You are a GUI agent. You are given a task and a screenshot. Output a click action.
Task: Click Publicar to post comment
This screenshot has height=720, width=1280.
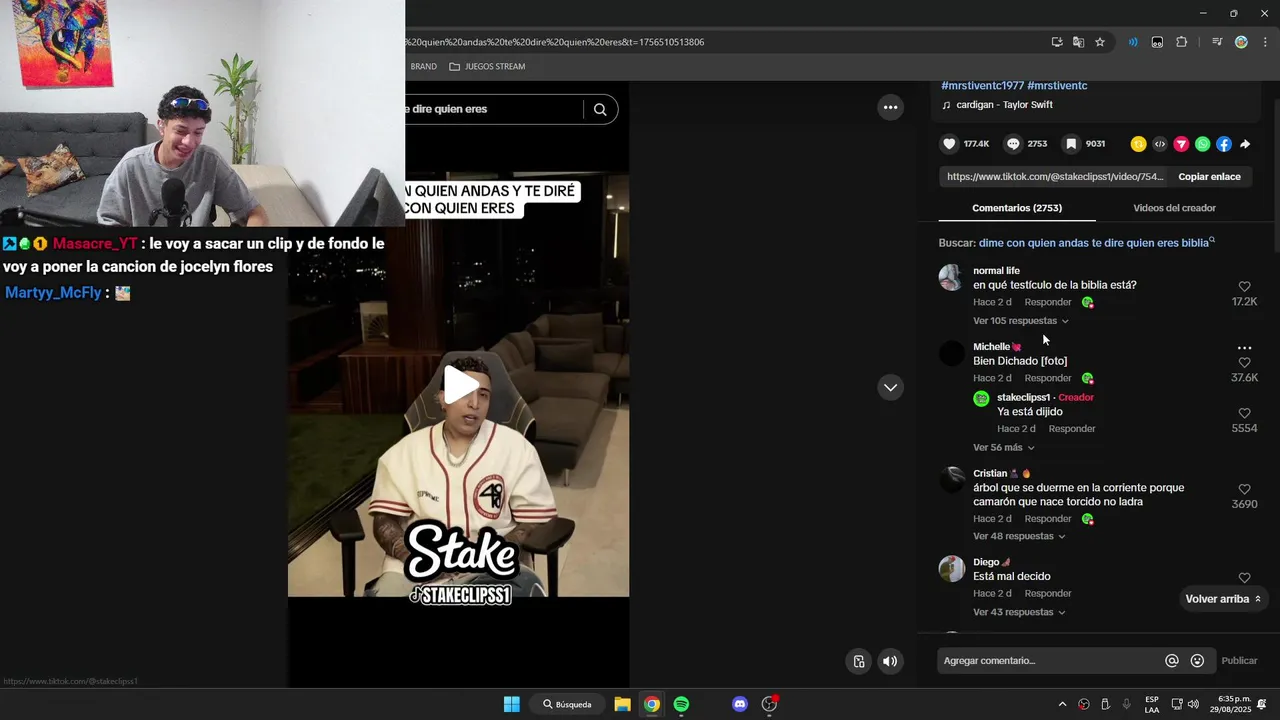(1239, 661)
